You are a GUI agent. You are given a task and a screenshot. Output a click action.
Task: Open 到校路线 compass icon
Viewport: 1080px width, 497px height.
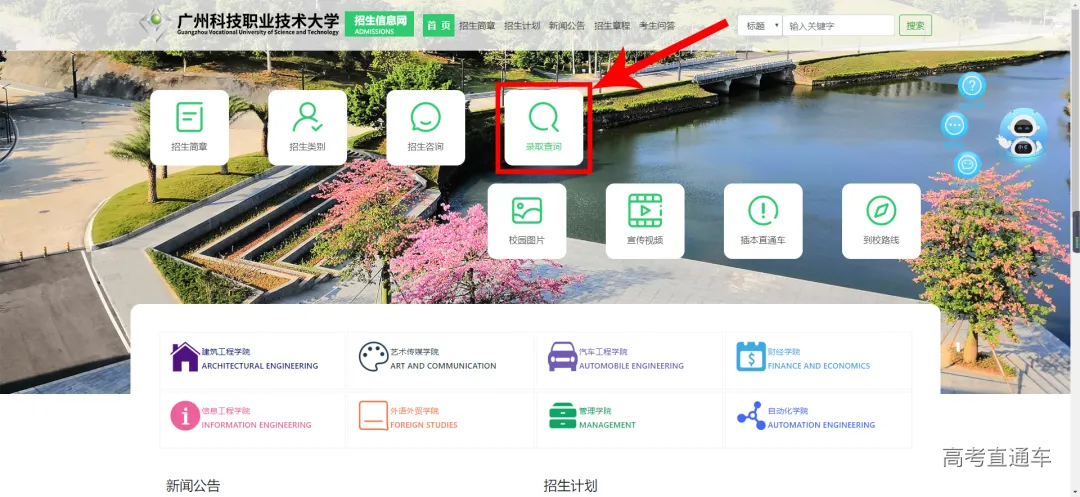click(x=881, y=212)
